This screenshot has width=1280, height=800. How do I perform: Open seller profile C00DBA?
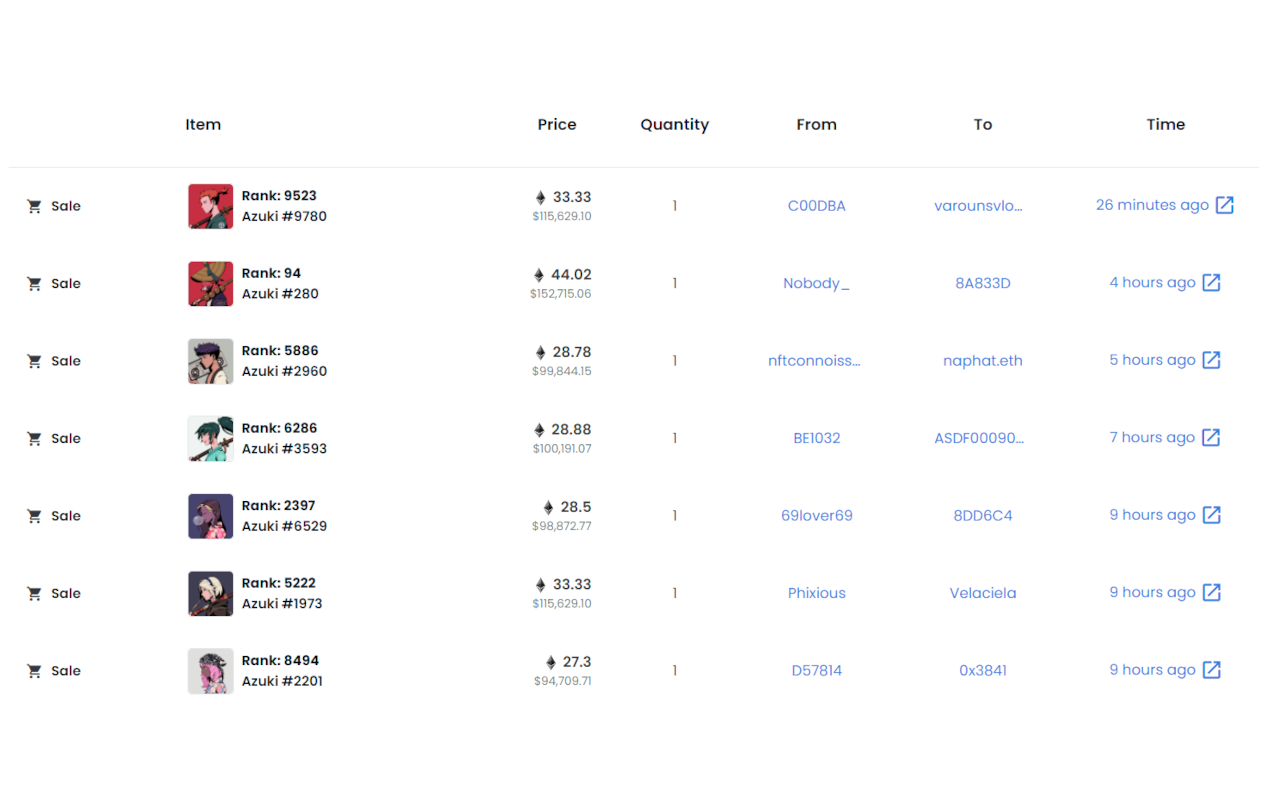click(817, 206)
